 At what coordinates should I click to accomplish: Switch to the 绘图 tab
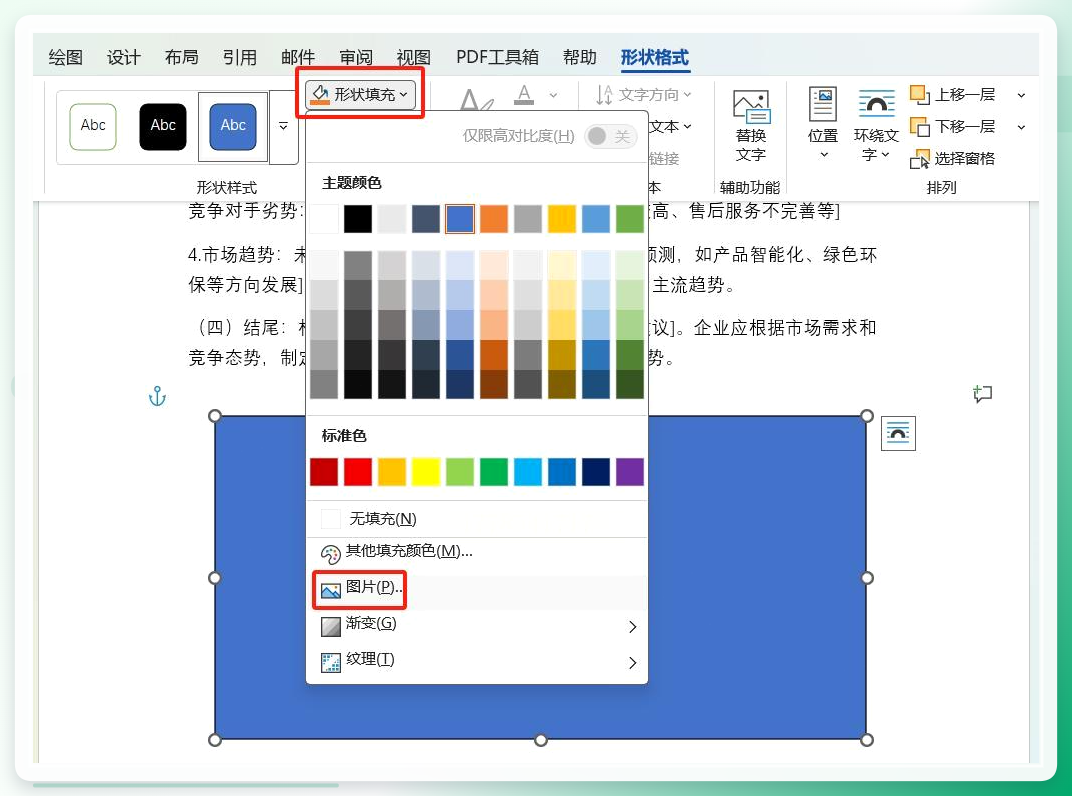(x=66, y=57)
